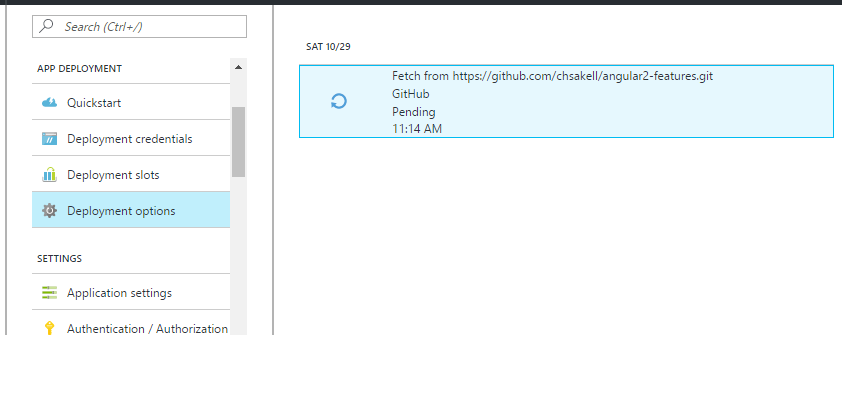Image resolution: width=842 pixels, height=411 pixels.
Task: Click the pending sync icon on the deployment
Action: click(339, 101)
